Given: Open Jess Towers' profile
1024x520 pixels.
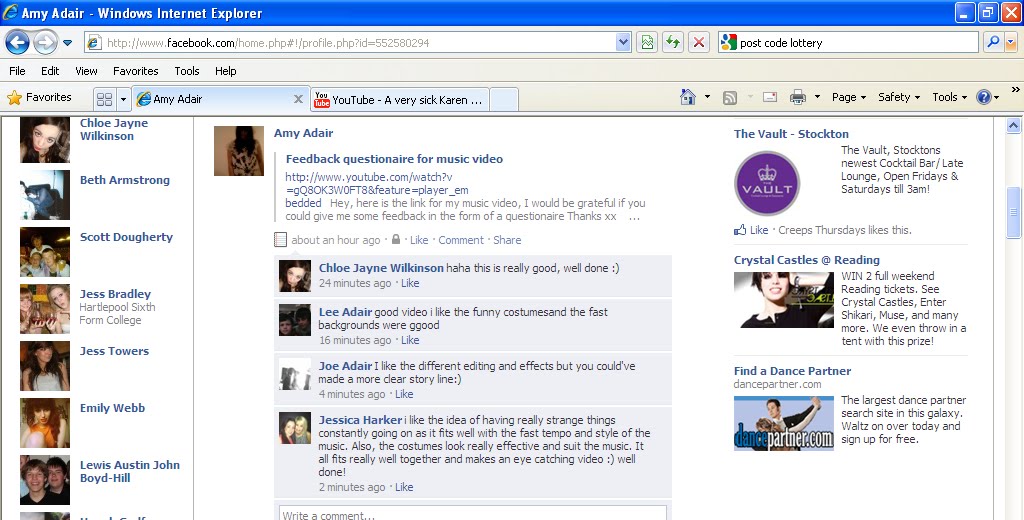Looking at the screenshot, I should tap(114, 351).
